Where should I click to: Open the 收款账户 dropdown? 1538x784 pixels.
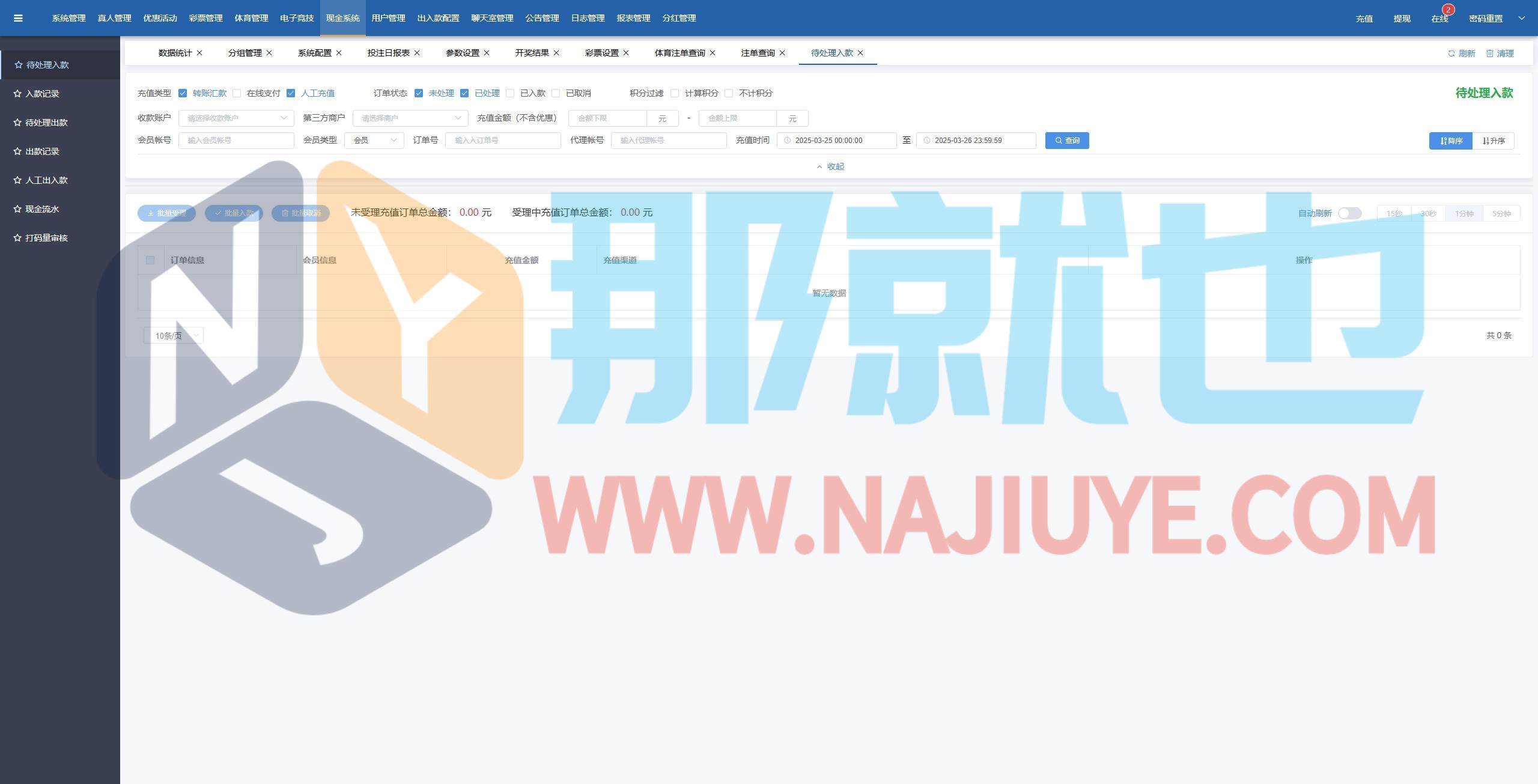tap(236, 118)
